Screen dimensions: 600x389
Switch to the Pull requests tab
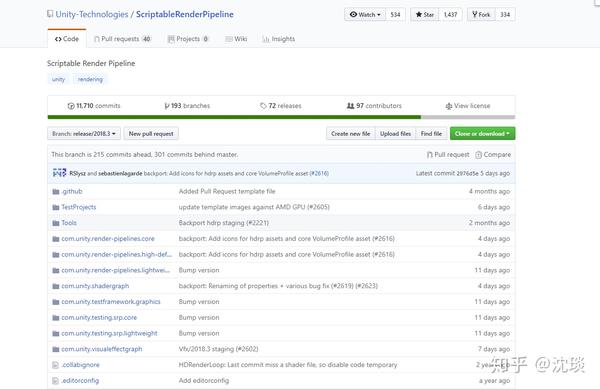click(122, 39)
